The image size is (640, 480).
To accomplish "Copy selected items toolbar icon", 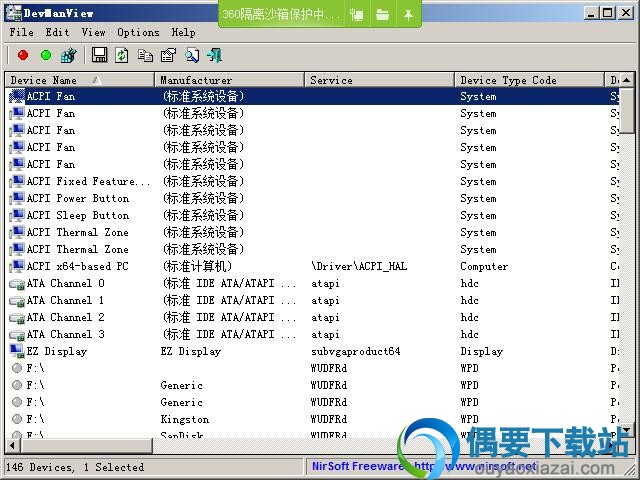I will [x=145, y=55].
